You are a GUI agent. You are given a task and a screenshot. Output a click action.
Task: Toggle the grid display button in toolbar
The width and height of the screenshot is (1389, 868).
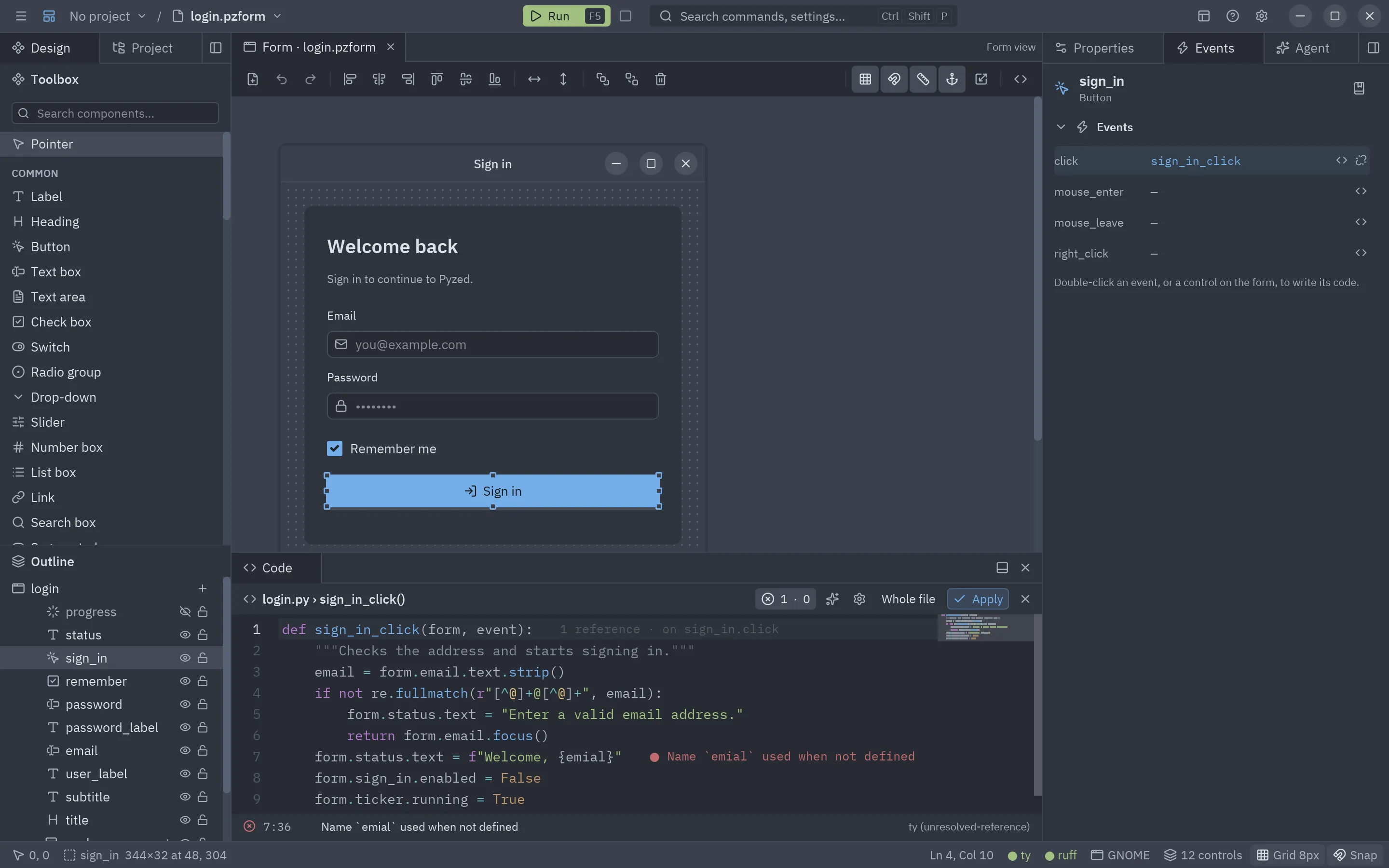pos(865,79)
